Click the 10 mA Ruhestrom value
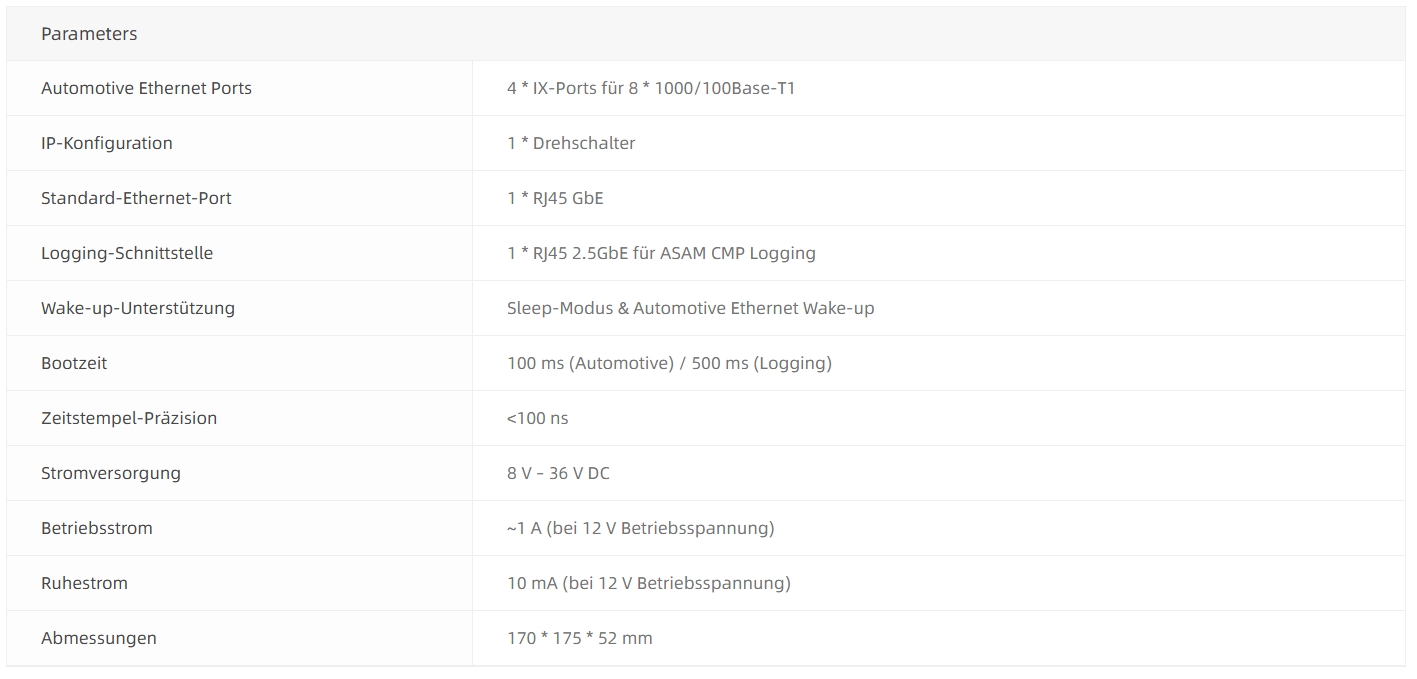The height and width of the screenshot is (679, 1417). pyautogui.click(x=648, y=583)
